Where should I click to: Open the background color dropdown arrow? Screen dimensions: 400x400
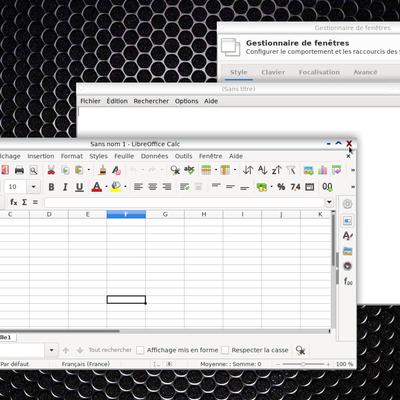[125, 187]
